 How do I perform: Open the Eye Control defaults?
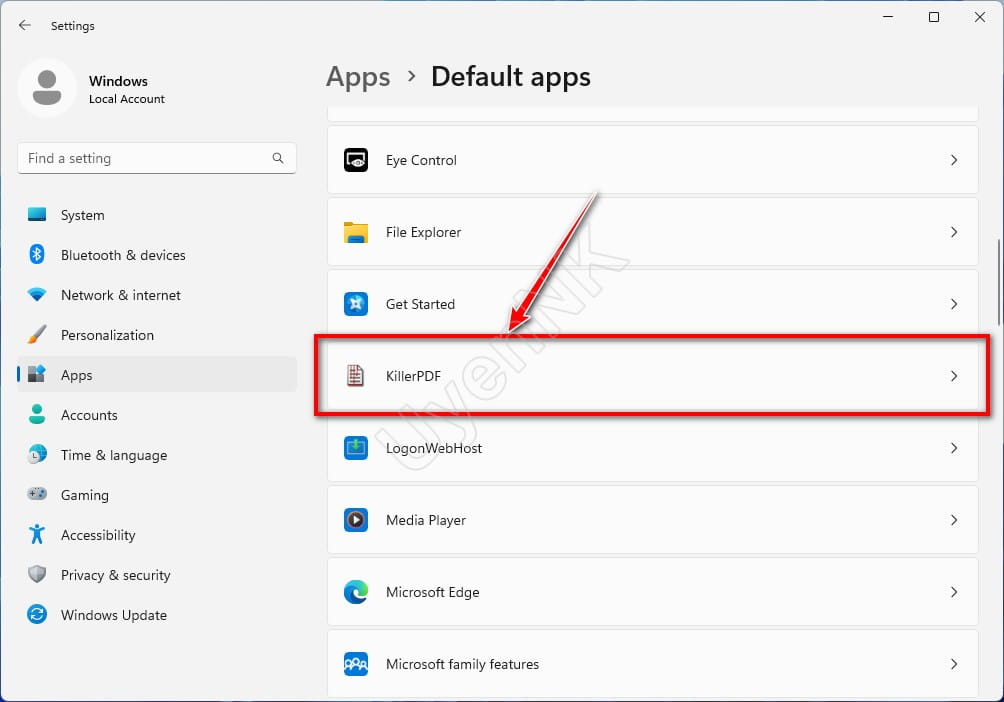652,160
